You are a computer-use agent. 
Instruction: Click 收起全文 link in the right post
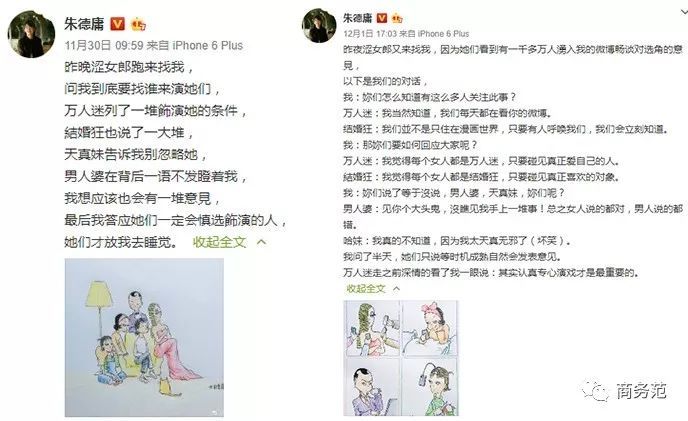tap(366, 288)
